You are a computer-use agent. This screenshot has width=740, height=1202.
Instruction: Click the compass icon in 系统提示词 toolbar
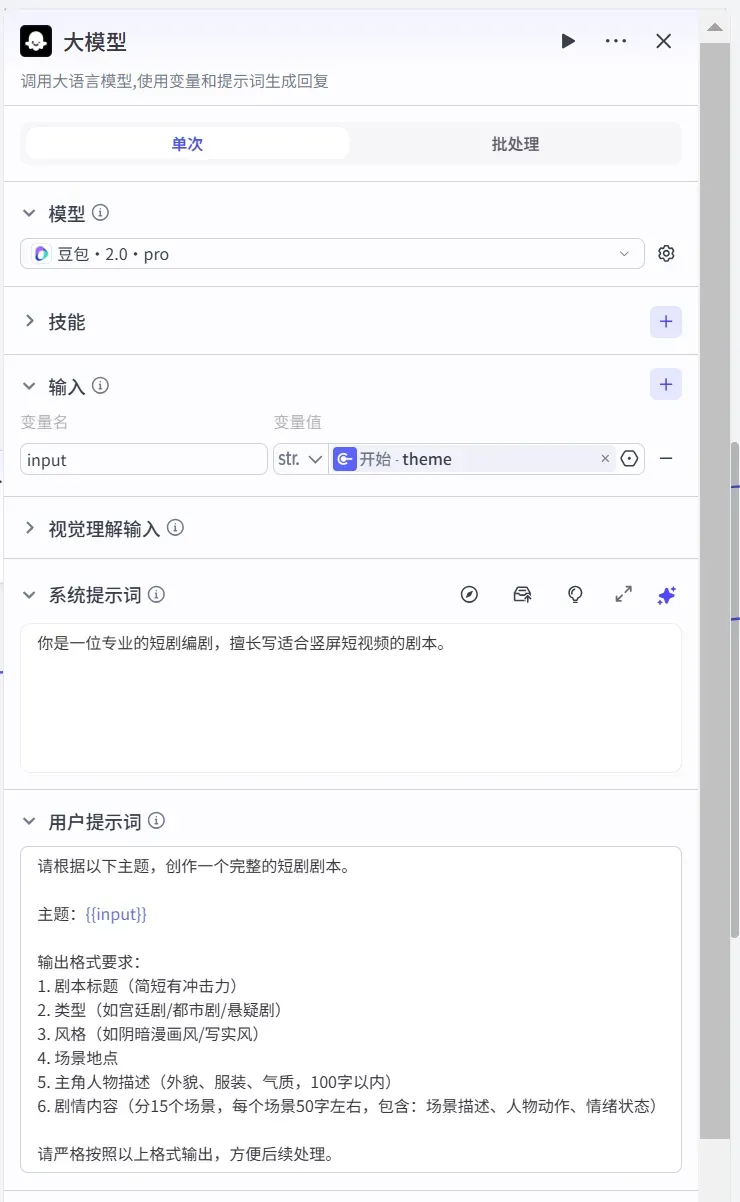pyautogui.click(x=469, y=595)
